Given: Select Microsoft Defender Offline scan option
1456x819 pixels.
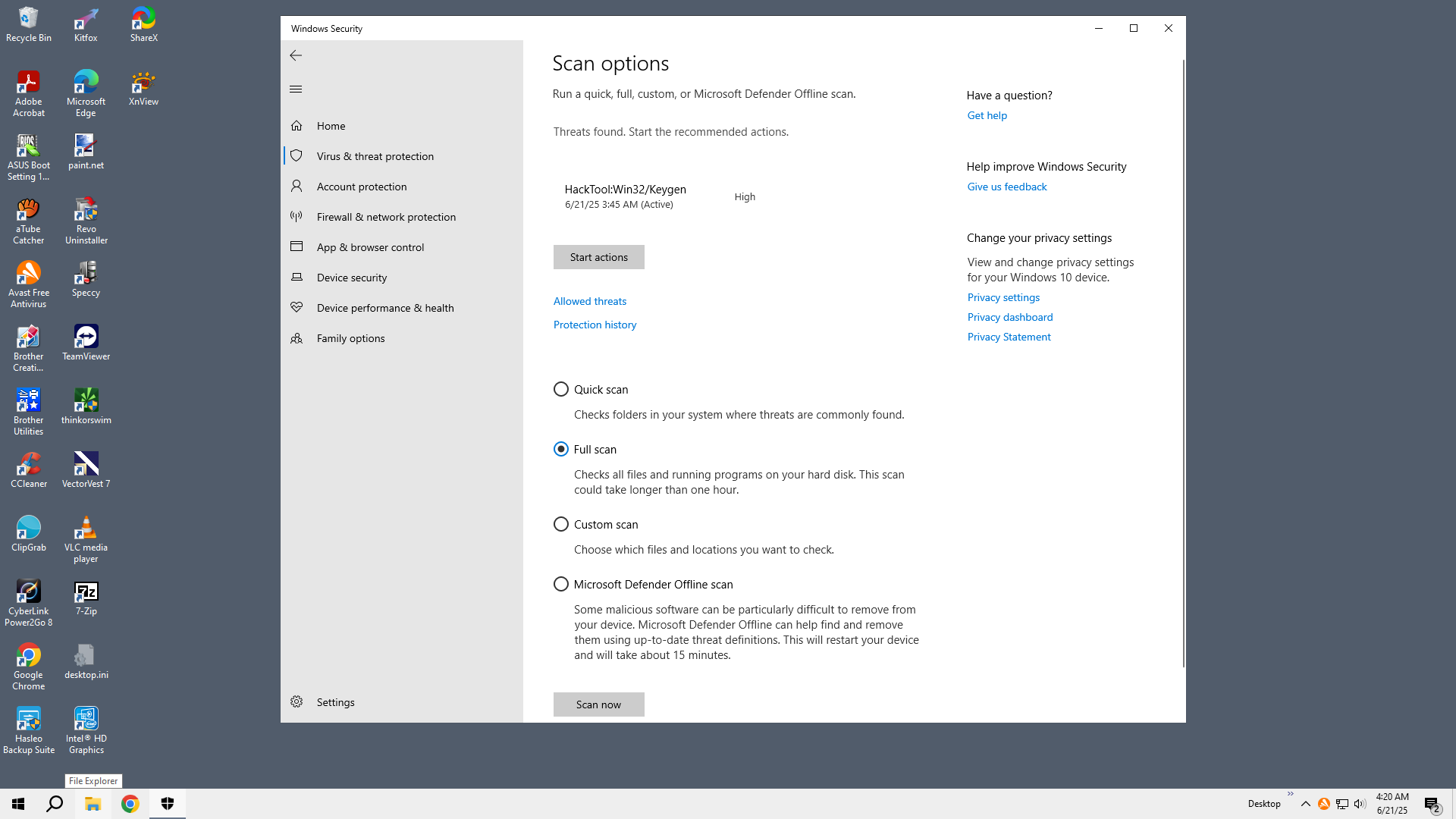Looking at the screenshot, I should (x=560, y=584).
